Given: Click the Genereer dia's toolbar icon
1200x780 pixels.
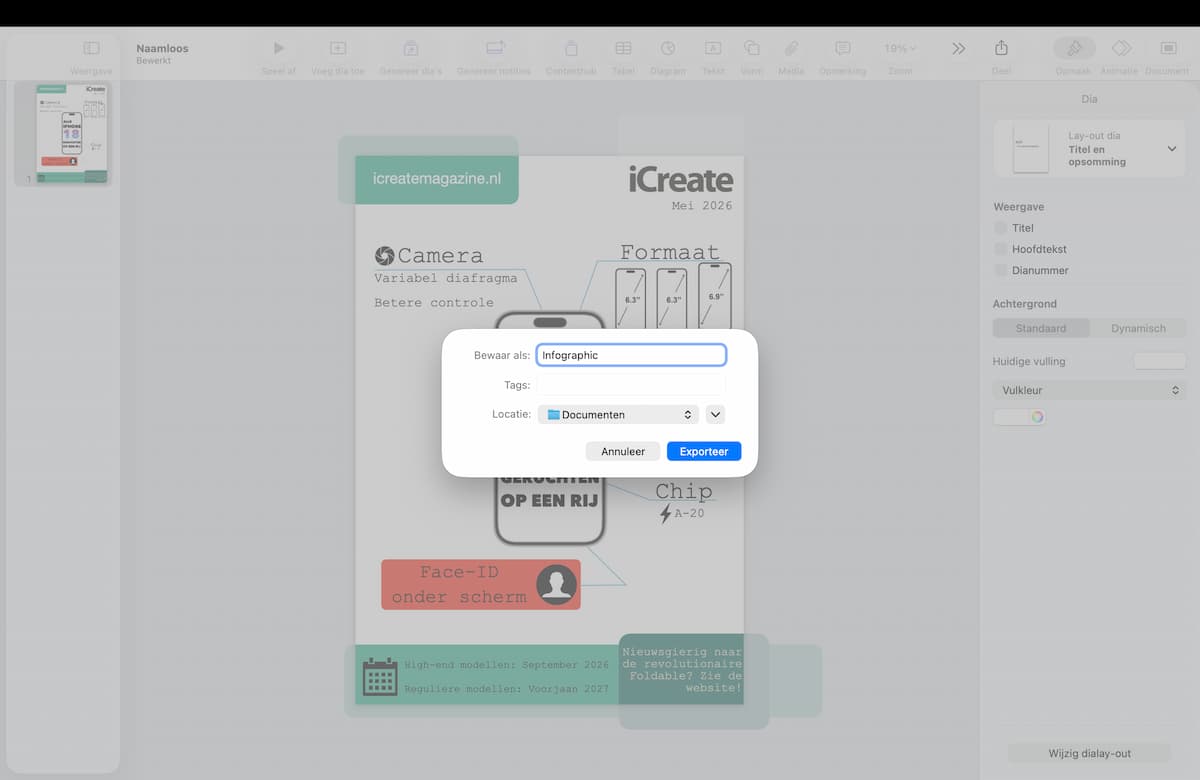Looking at the screenshot, I should (411, 48).
